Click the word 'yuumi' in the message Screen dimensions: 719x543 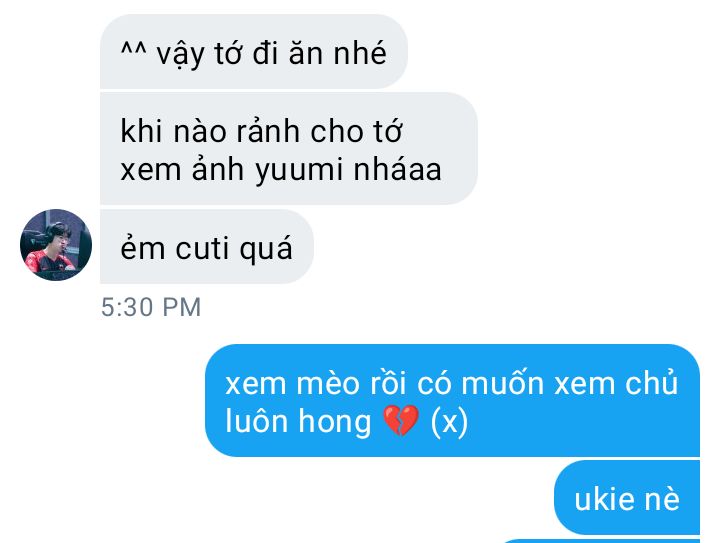[x=299, y=170]
